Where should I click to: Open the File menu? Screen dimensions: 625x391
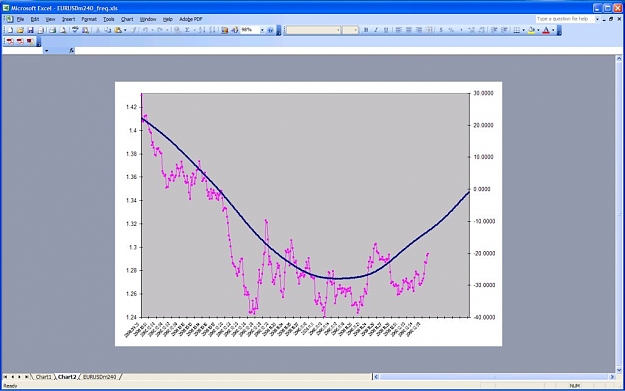[x=20, y=19]
